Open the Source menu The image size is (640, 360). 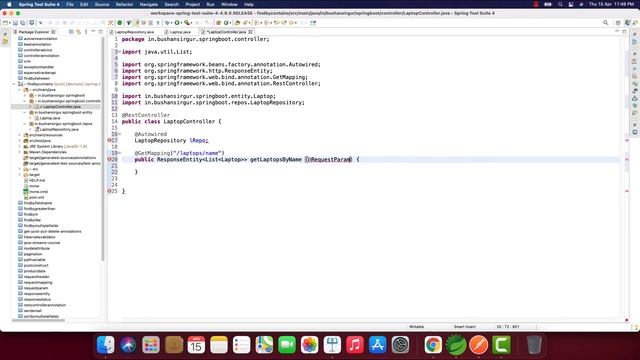coord(102,4)
